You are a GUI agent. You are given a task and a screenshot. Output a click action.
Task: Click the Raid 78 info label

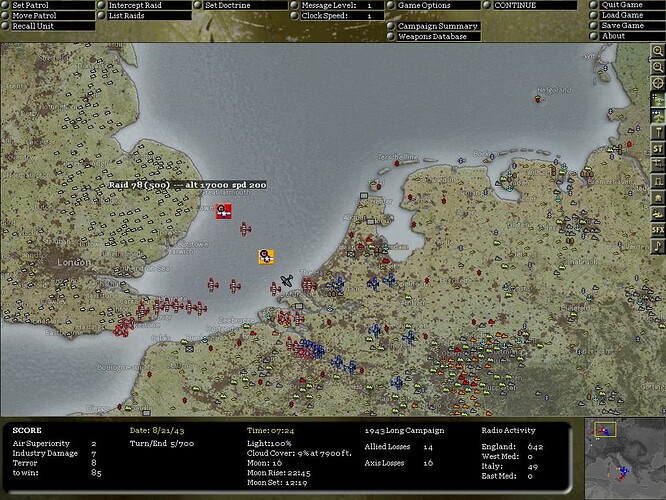(x=187, y=185)
